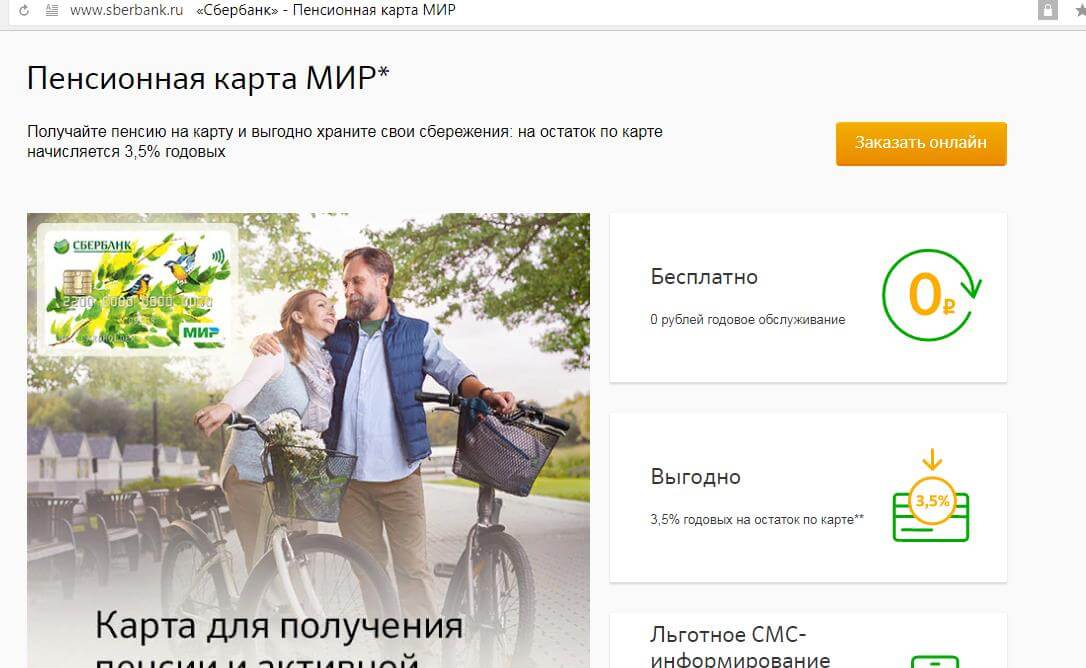Select the Бесплатно benefit heading
Image resolution: width=1086 pixels, height=668 pixels.
tap(704, 277)
